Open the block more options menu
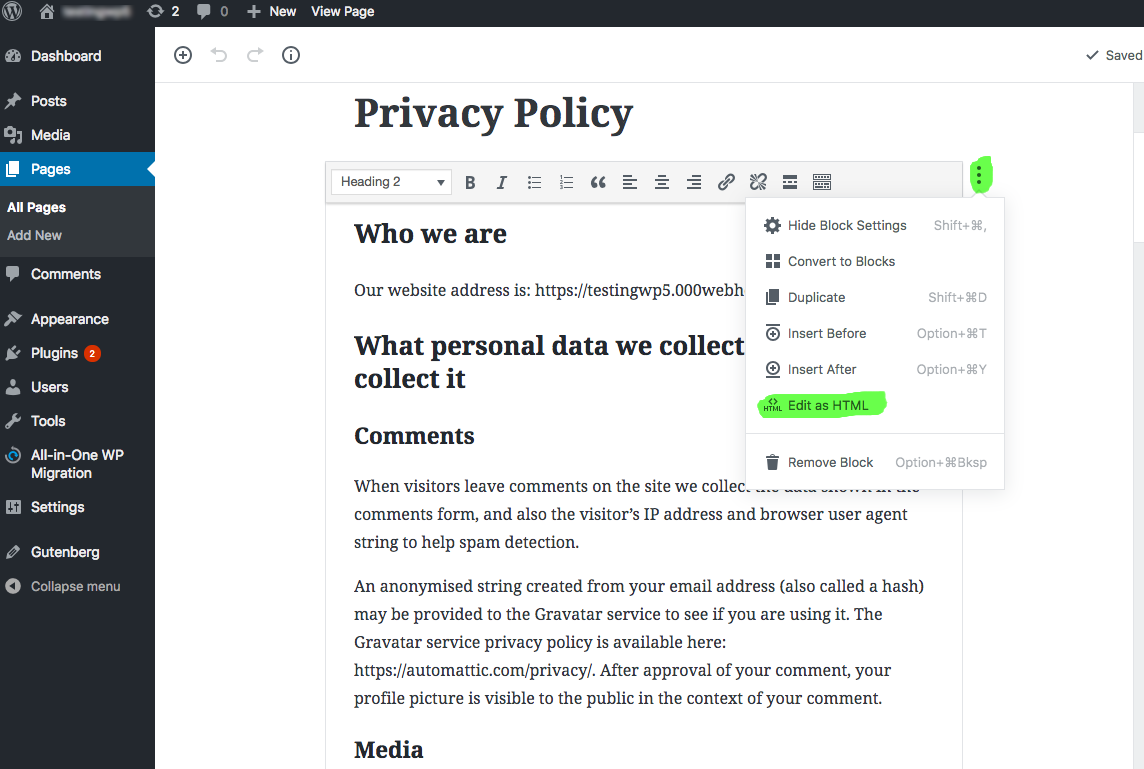The height and width of the screenshot is (769, 1144). 979,178
